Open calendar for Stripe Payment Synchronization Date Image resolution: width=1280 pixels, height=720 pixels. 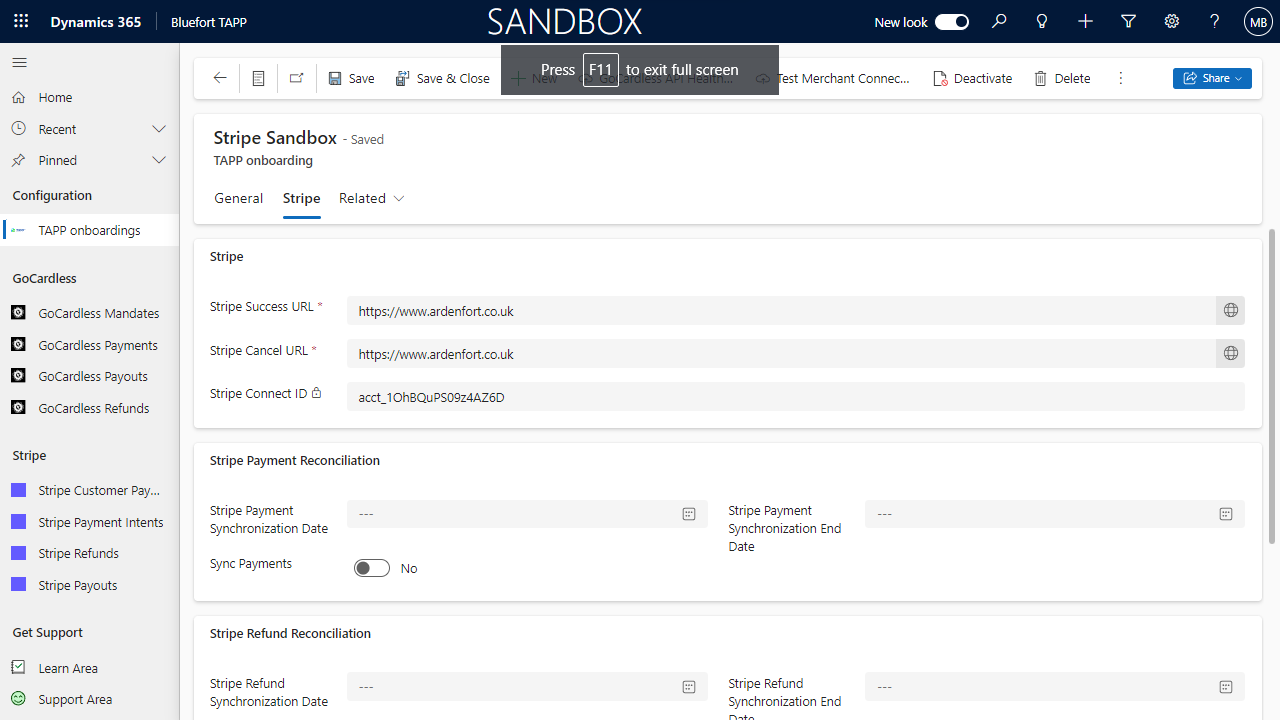[x=689, y=514]
